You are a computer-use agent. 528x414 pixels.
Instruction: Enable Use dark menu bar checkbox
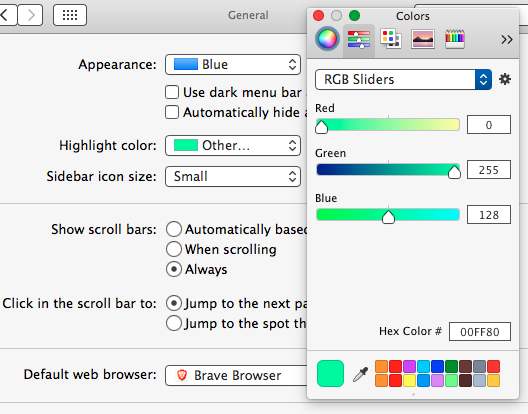172,92
